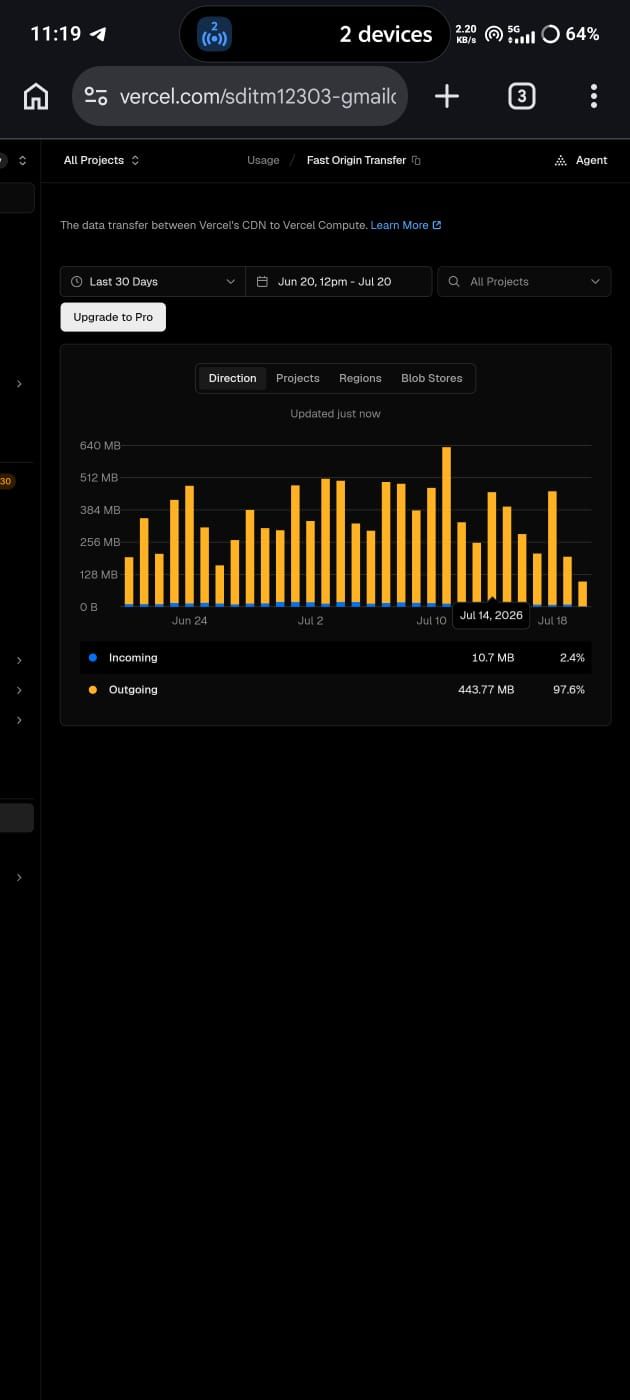Open the tab switcher showing 3
The image size is (630, 1400).
coord(521,96)
